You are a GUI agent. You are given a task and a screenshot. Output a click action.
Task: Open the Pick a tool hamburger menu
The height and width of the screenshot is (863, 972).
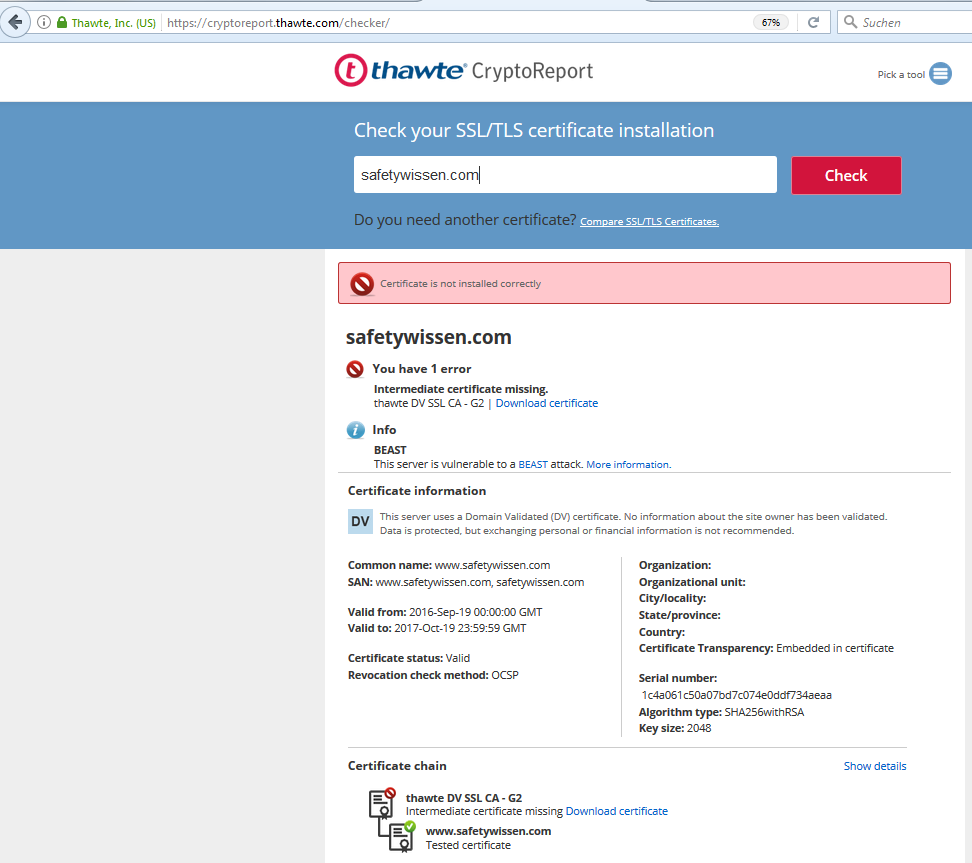[x=940, y=74]
